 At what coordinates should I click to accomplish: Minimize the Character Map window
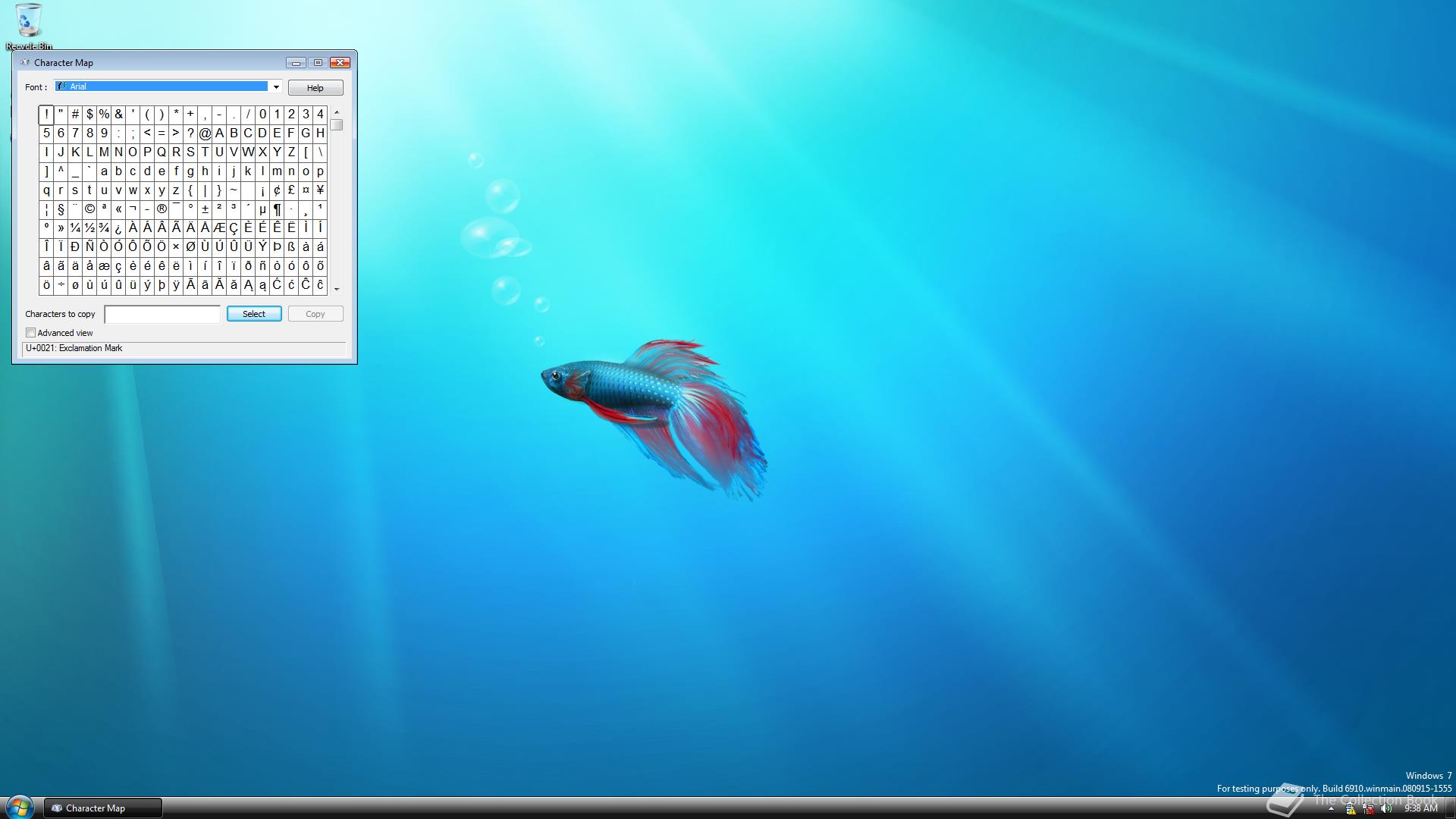tap(296, 63)
